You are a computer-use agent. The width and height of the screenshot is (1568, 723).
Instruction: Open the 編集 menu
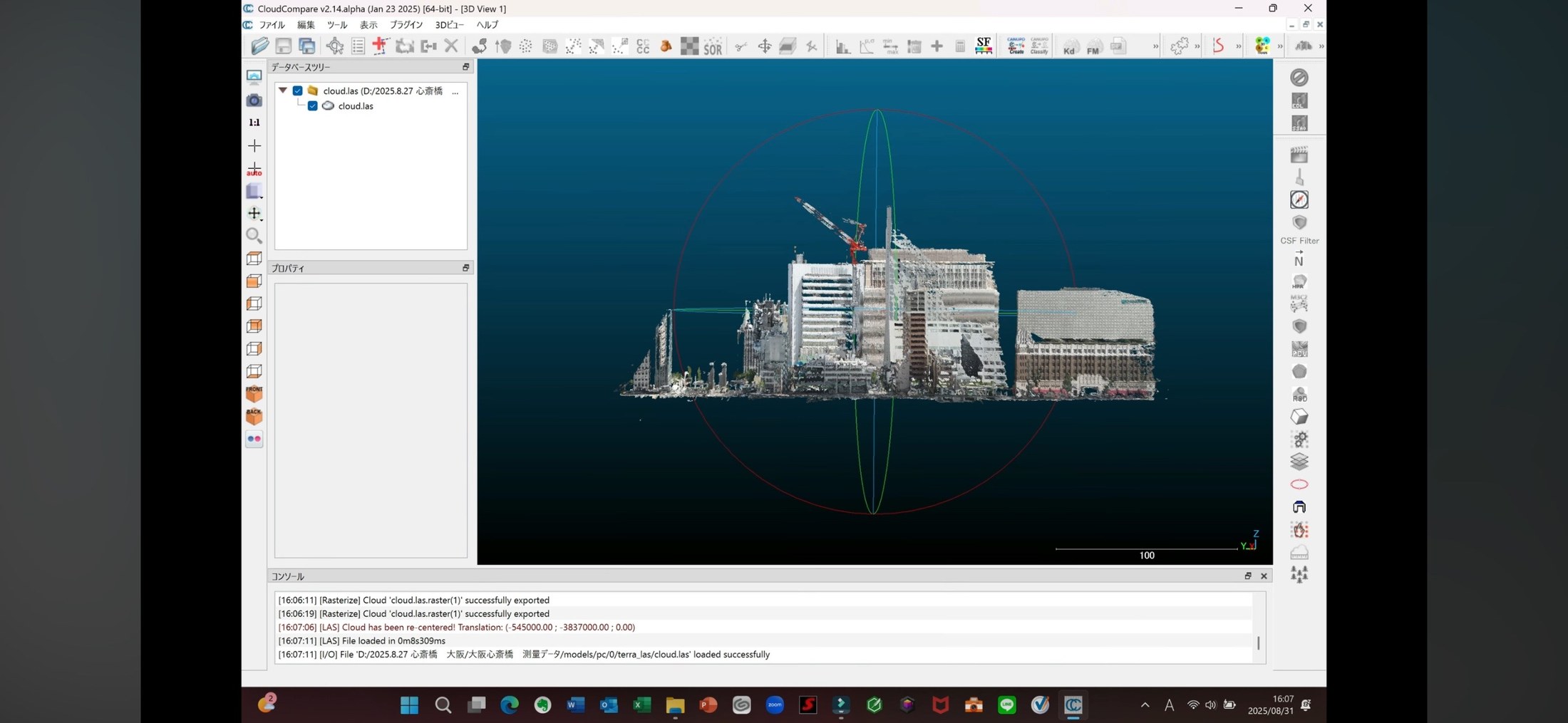coord(306,25)
